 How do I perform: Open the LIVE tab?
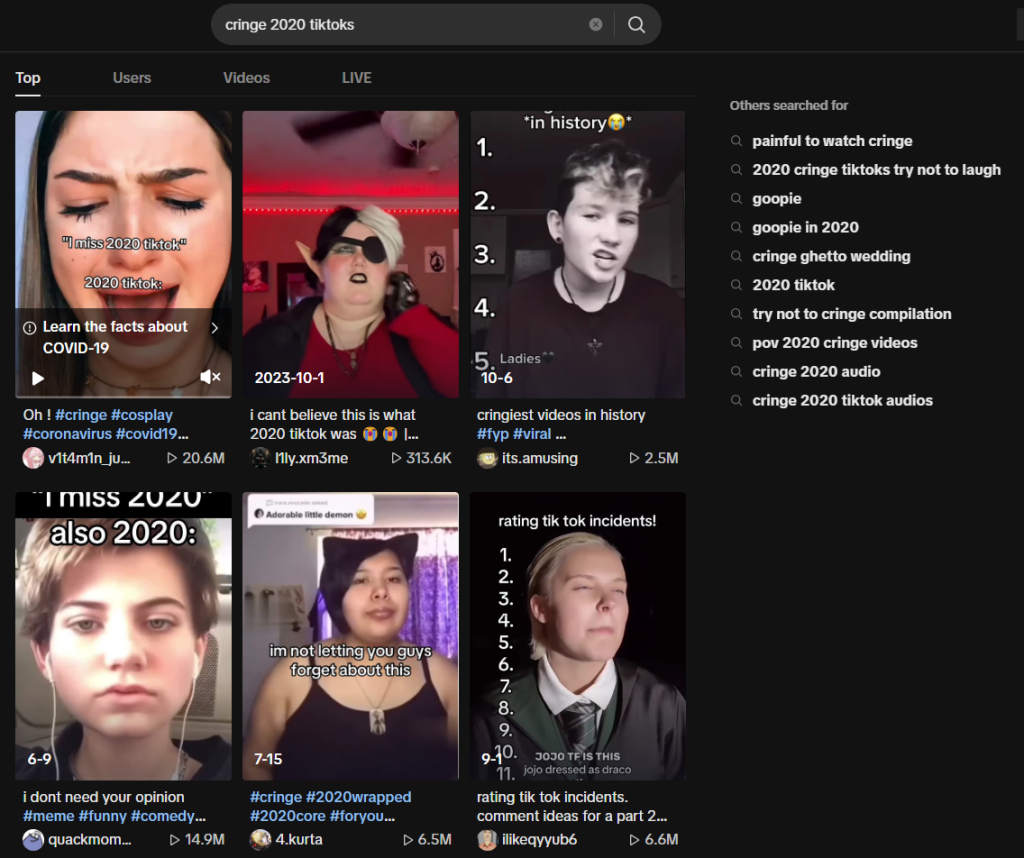point(356,78)
